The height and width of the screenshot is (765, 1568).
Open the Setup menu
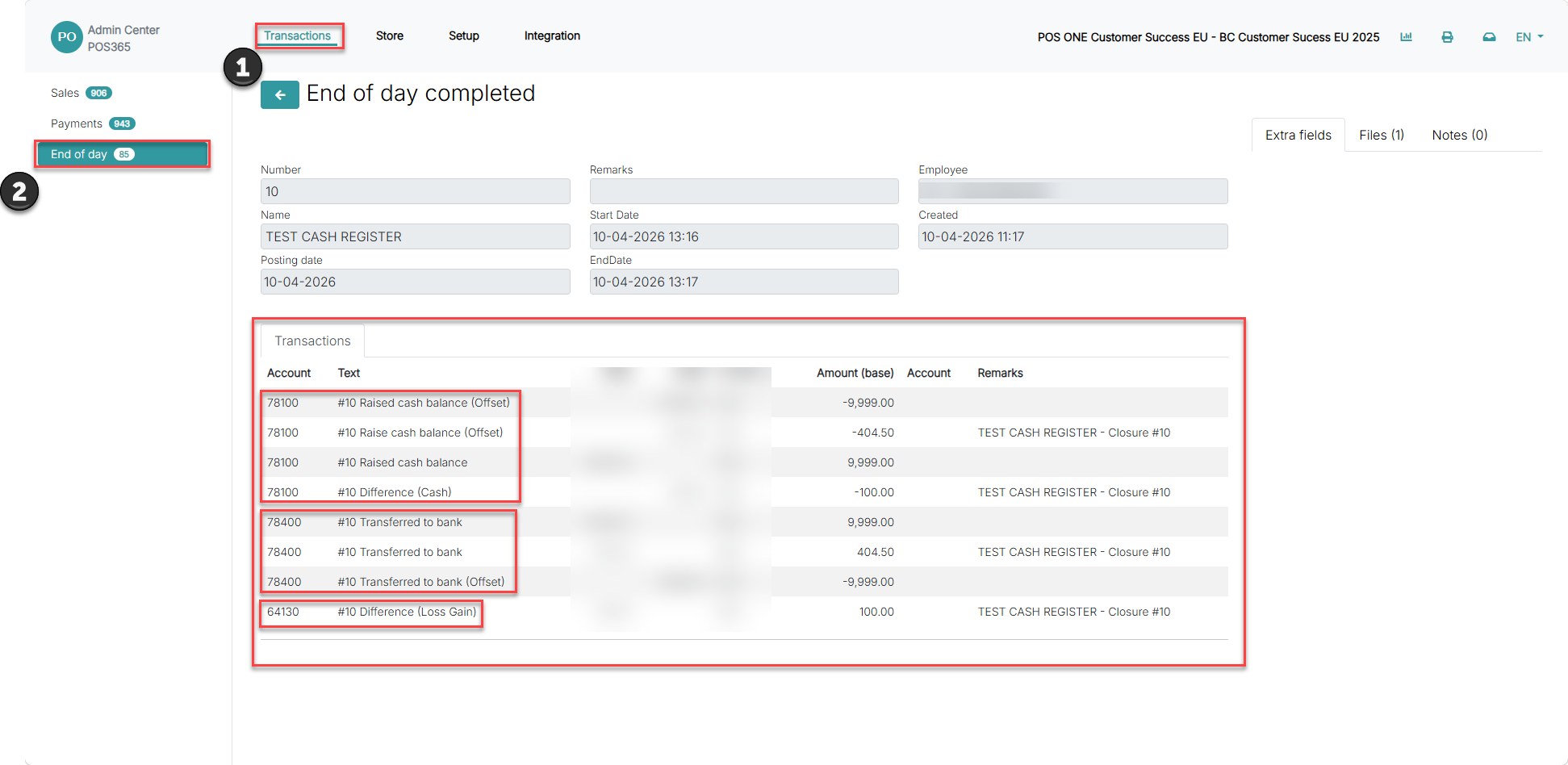click(464, 36)
